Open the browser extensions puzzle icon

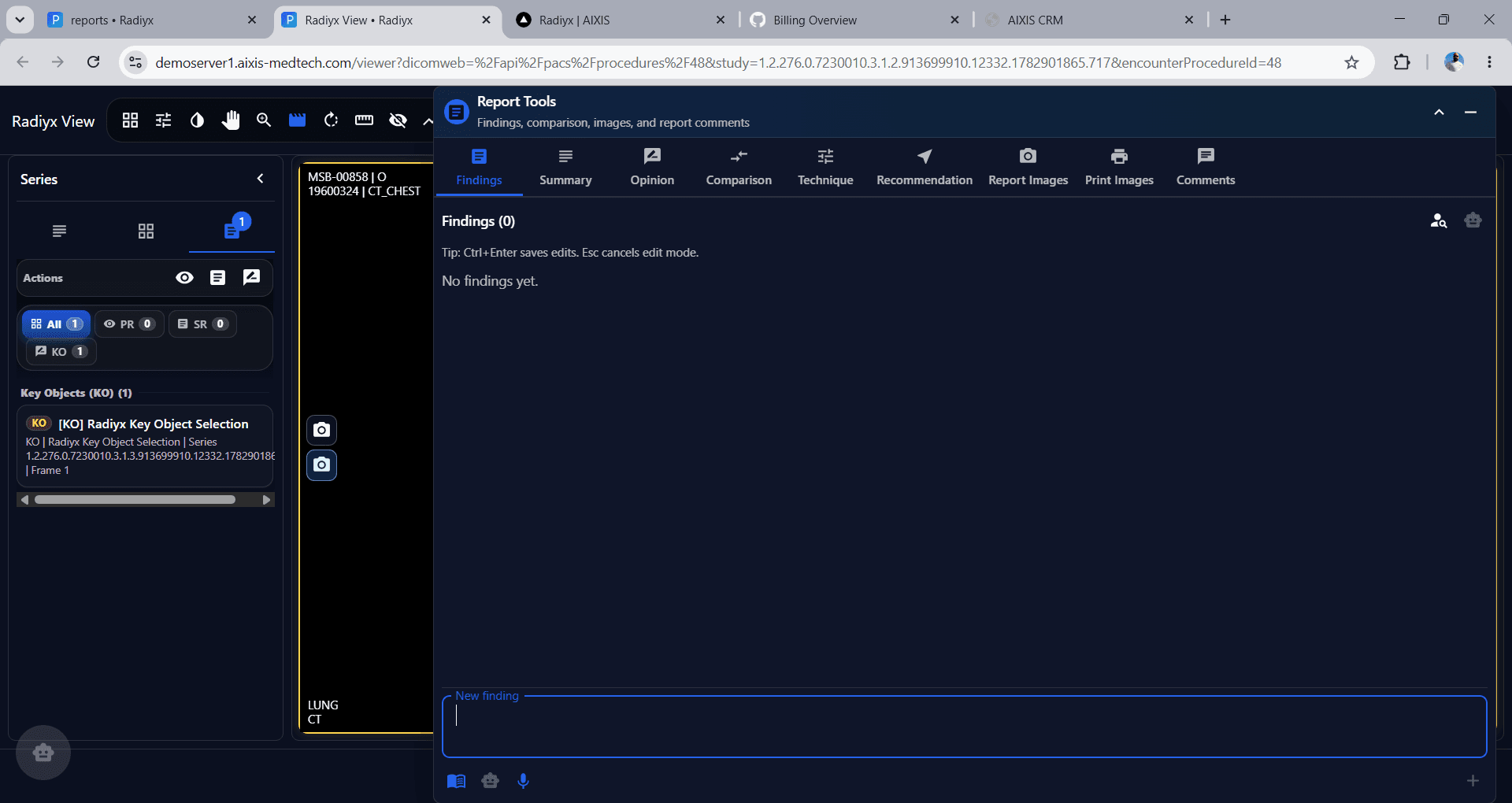(x=1402, y=62)
